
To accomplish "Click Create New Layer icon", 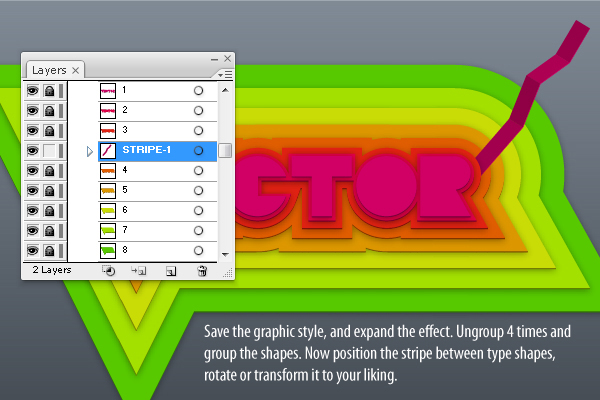I will tap(171, 271).
